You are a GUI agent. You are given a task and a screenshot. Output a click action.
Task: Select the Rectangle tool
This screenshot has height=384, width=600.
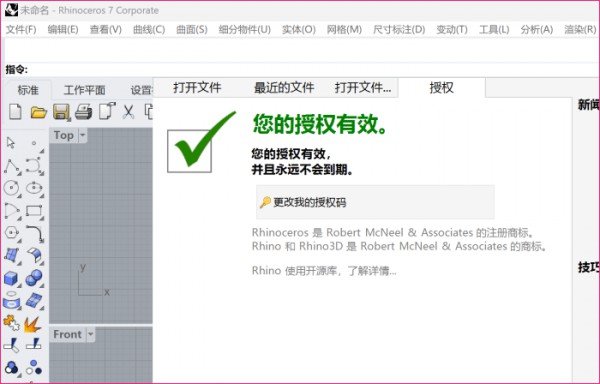34,211
